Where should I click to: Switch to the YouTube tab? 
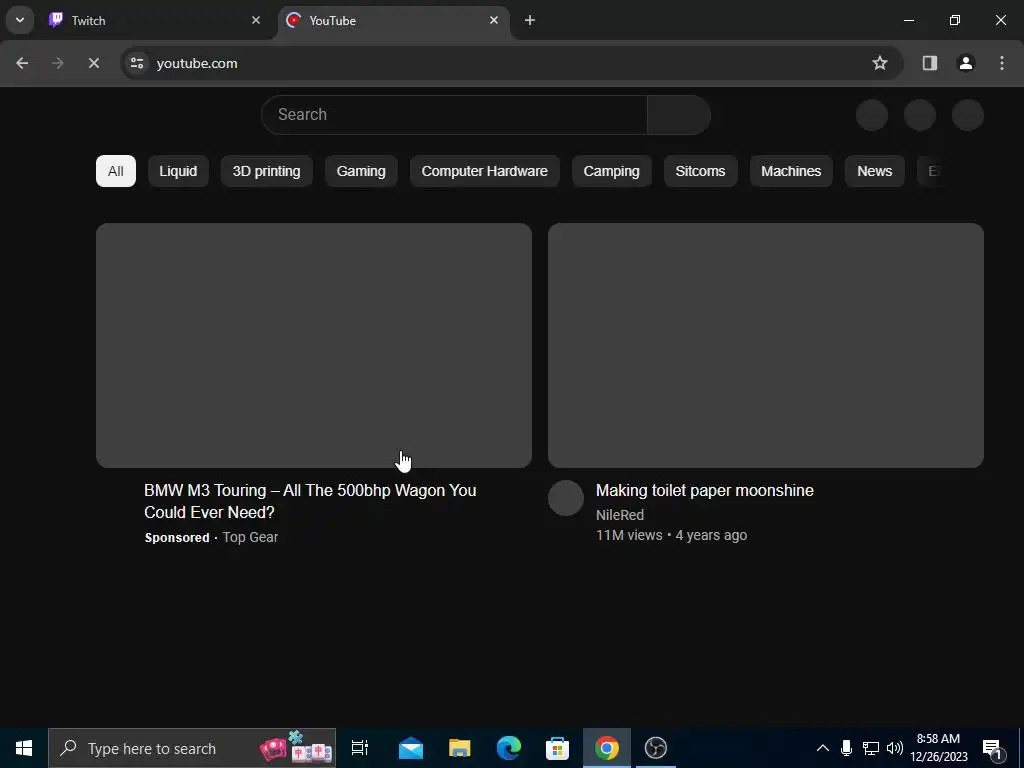[x=394, y=20]
